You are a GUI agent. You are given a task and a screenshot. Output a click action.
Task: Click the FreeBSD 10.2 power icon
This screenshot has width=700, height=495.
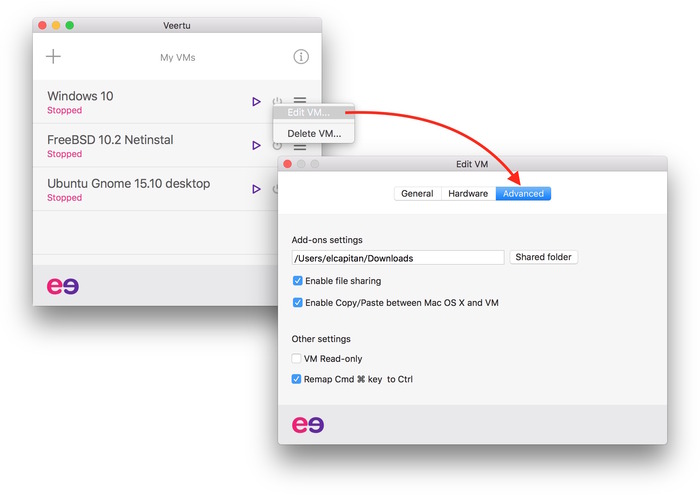pyautogui.click(x=277, y=146)
